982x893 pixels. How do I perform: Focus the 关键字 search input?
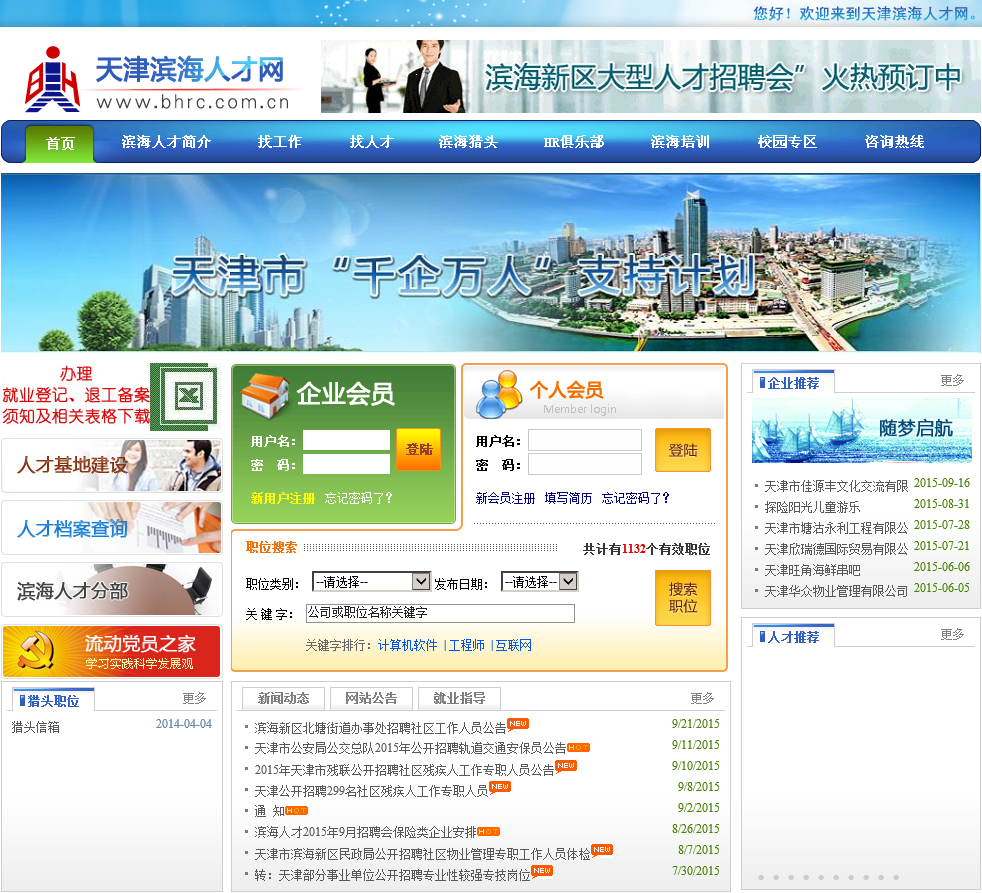pyautogui.click(x=440, y=613)
